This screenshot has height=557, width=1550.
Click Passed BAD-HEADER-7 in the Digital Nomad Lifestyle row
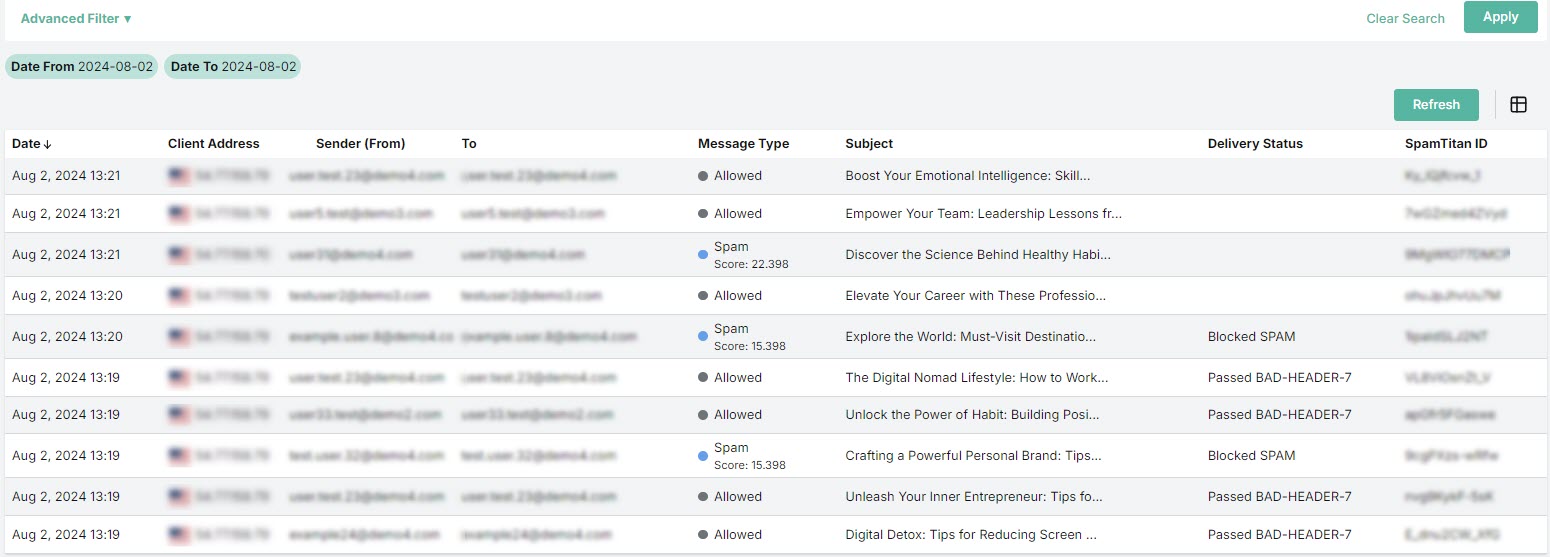1280,378
